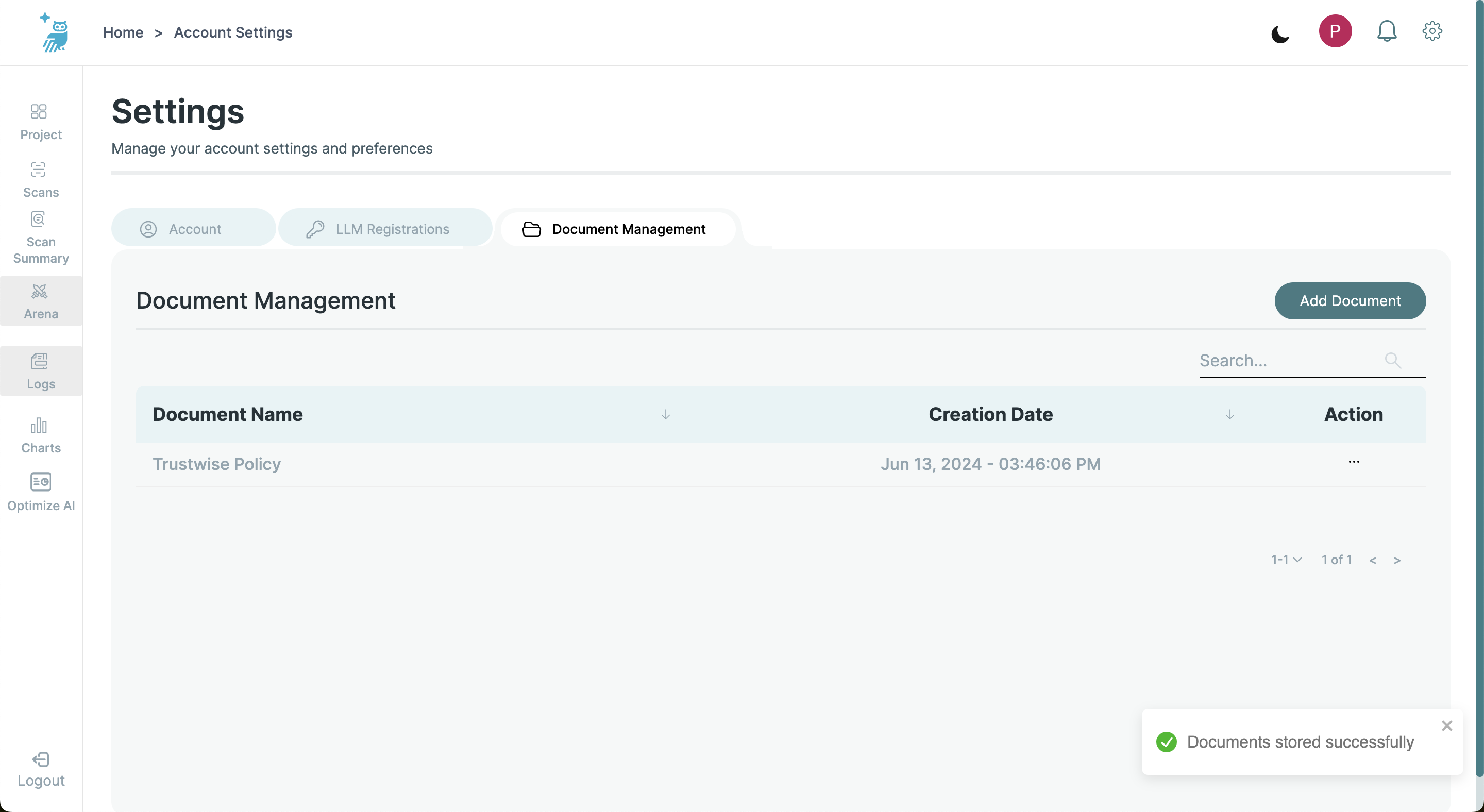Image resolution: width=1484 pixels, height=812 pixels.
Task: Sort by Creation Date arrow
Action: [x=1229, y=415]
